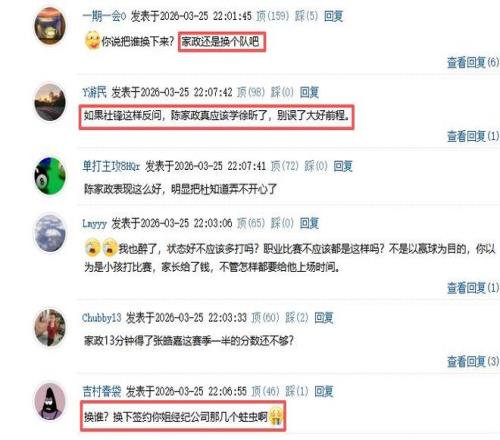Open username link Chubby13
Viewport: 500px width, 440px height.
pyautogui.click(x=101, y=318)
